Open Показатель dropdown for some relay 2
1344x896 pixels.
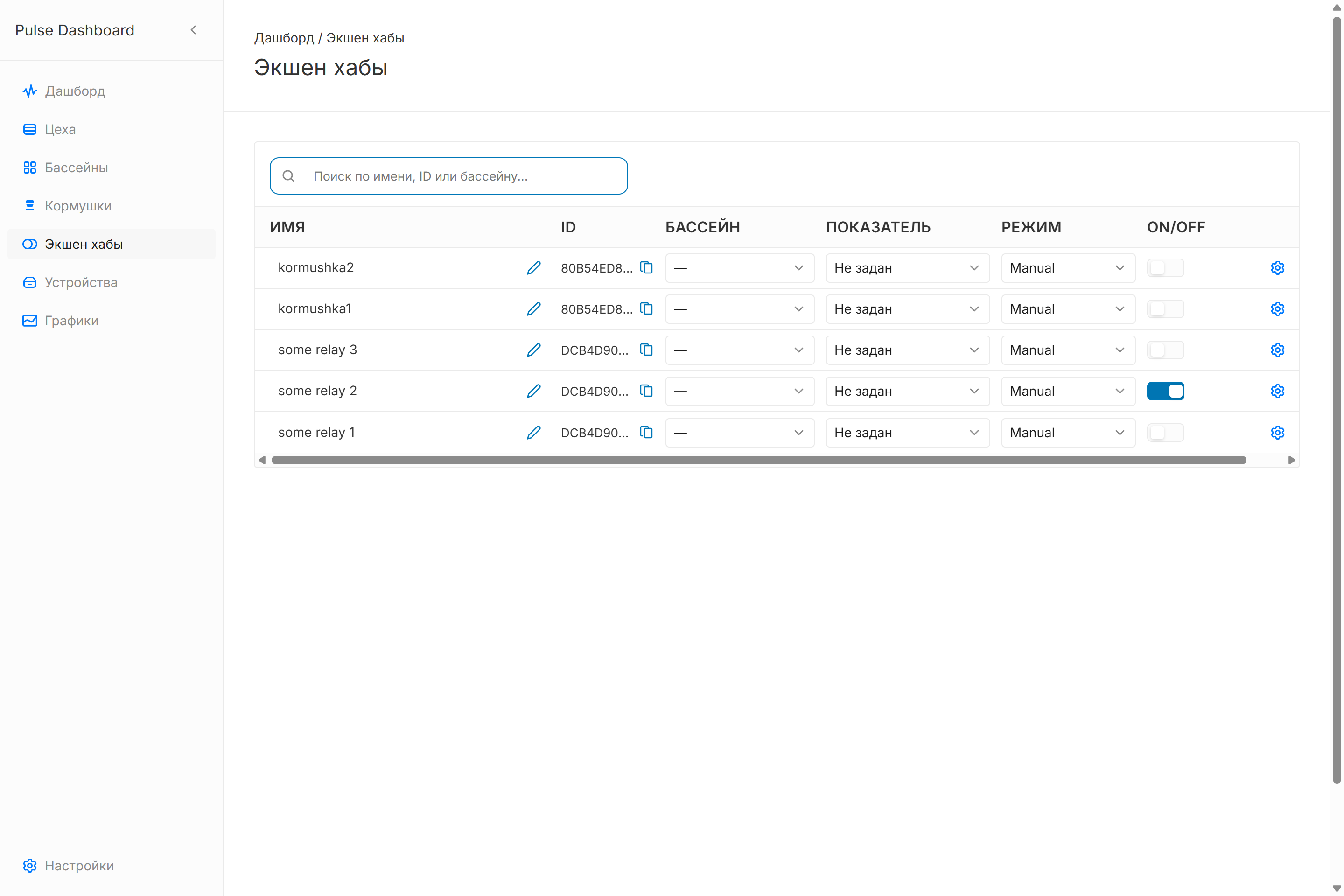point(907,391)
